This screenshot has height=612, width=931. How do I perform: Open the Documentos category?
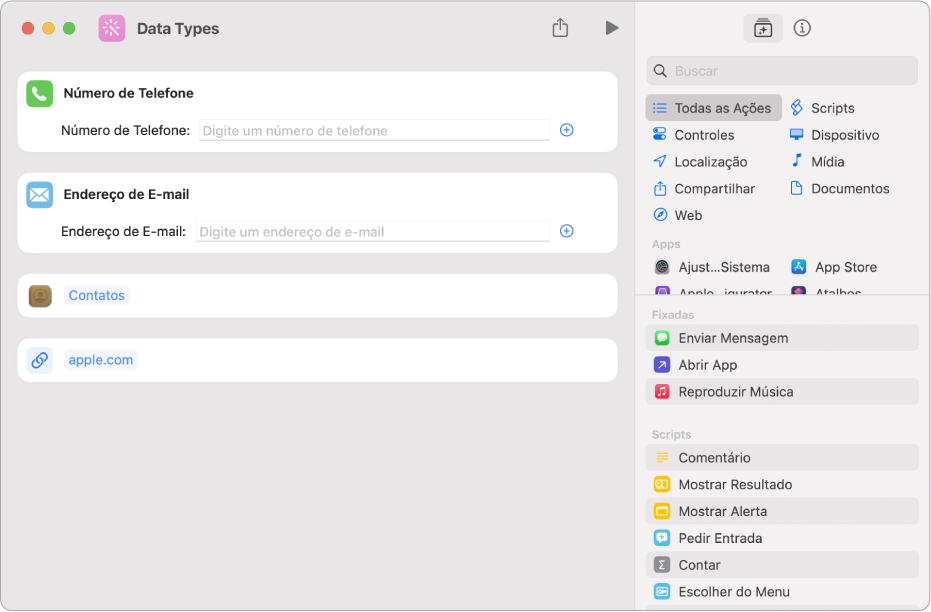click(840, 189)
